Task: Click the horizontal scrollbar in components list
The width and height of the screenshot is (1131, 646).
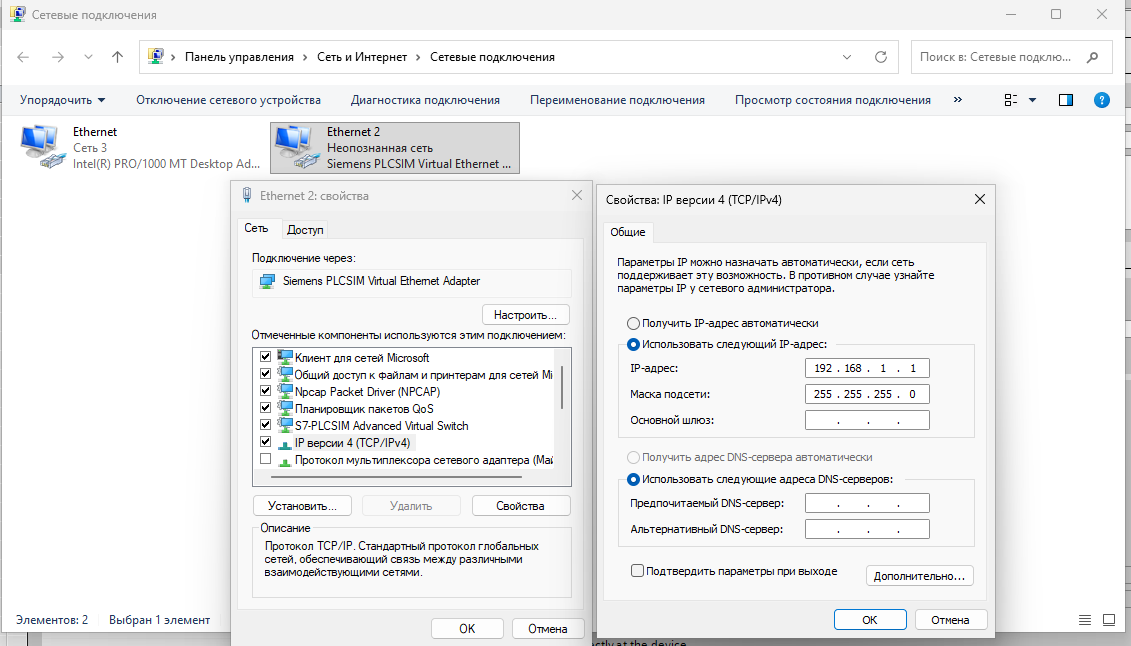Action: (396, 477)
